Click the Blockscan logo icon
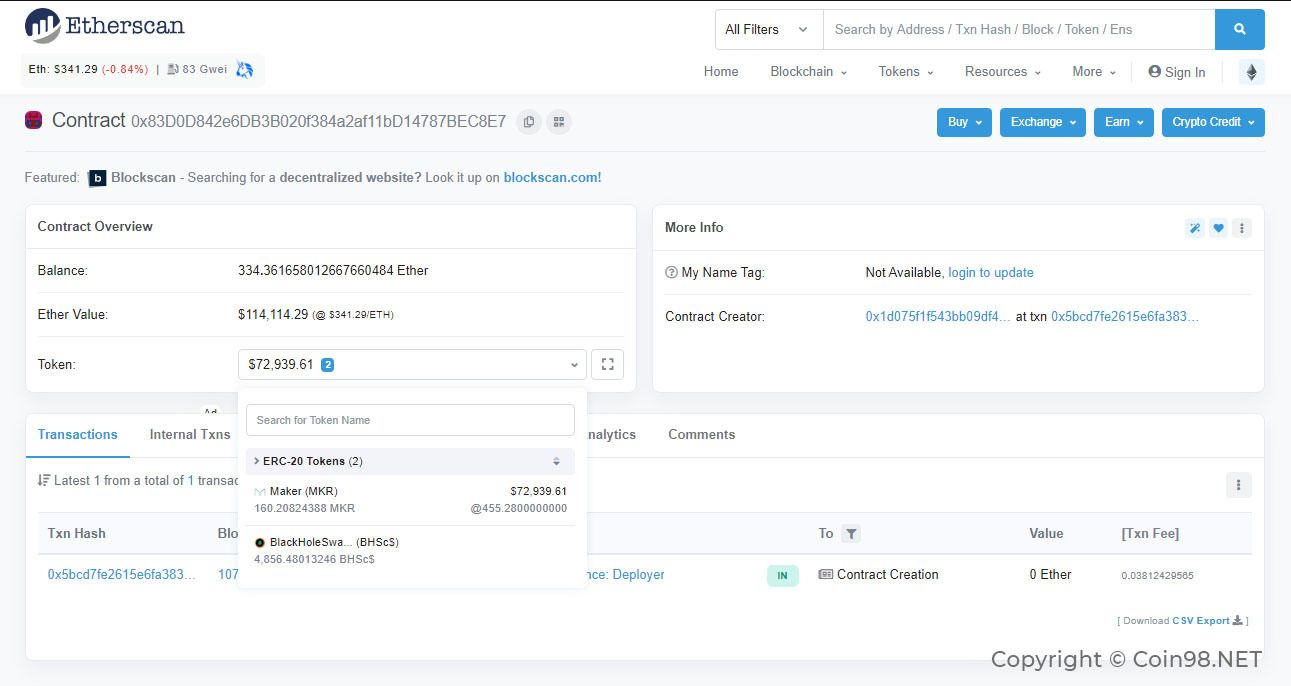The image size is (1291, 686). coord(97,178)
